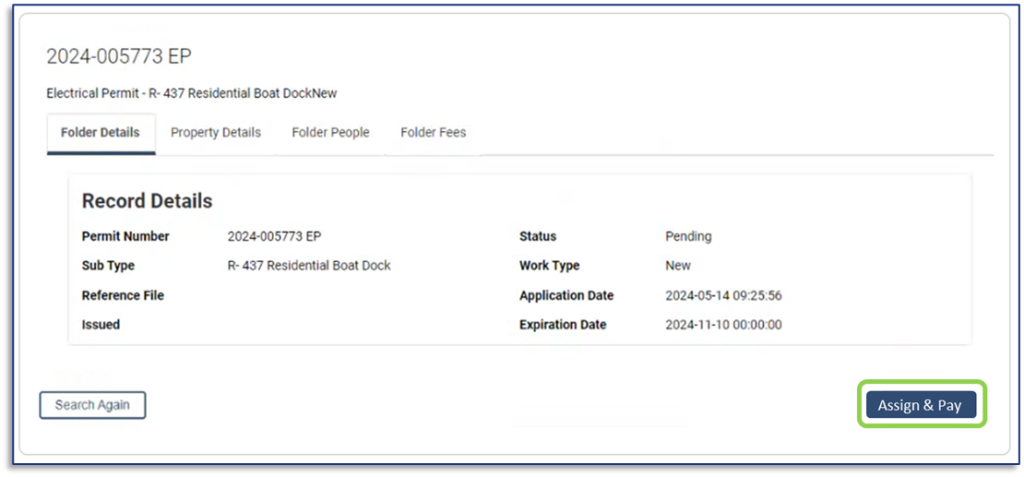Click the Record Details heading

click(x=147, y=201)
